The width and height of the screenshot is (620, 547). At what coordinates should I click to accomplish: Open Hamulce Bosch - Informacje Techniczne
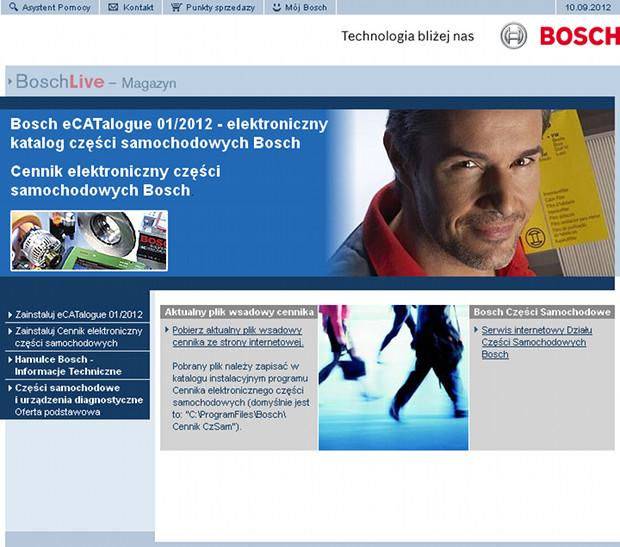click(x=68, y=365)
